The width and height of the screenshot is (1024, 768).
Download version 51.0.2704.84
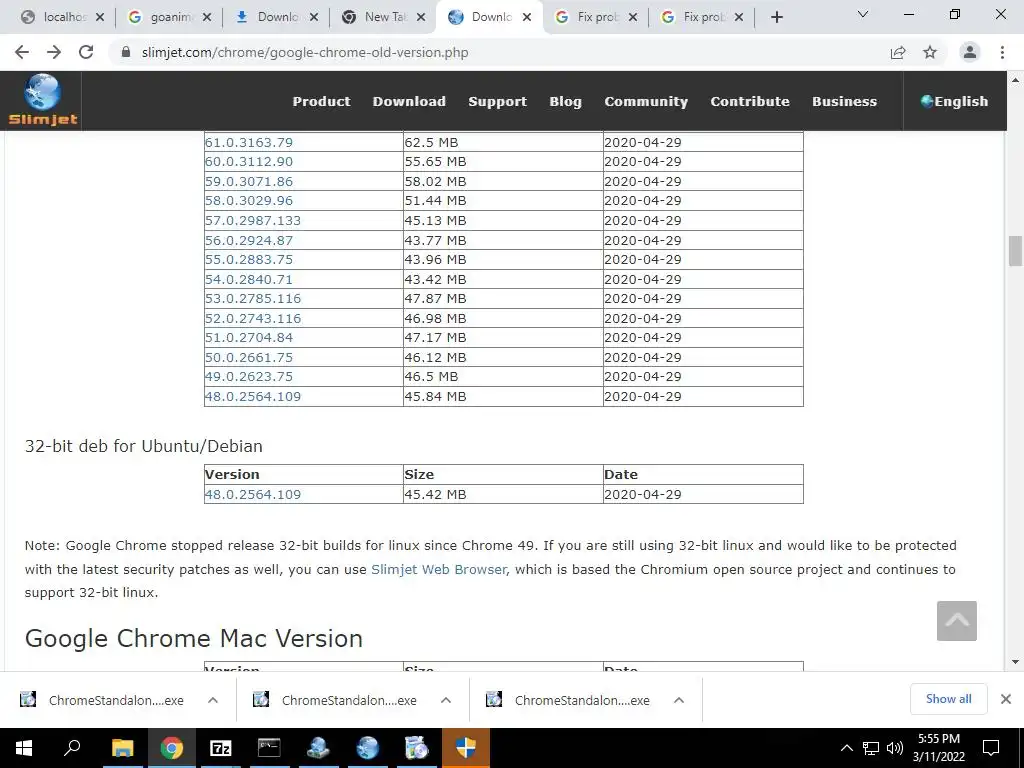249,338
